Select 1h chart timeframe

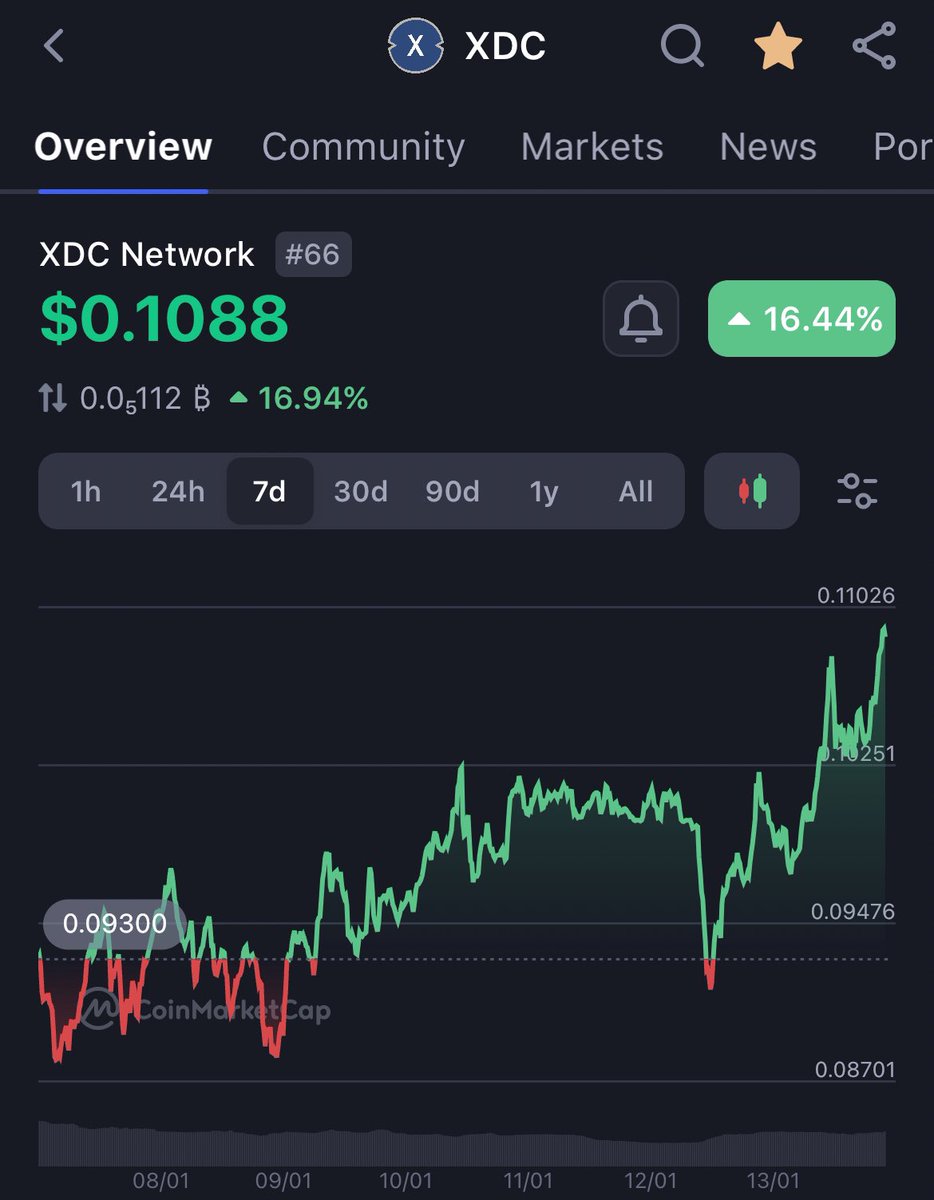click(x=86, y=492)
